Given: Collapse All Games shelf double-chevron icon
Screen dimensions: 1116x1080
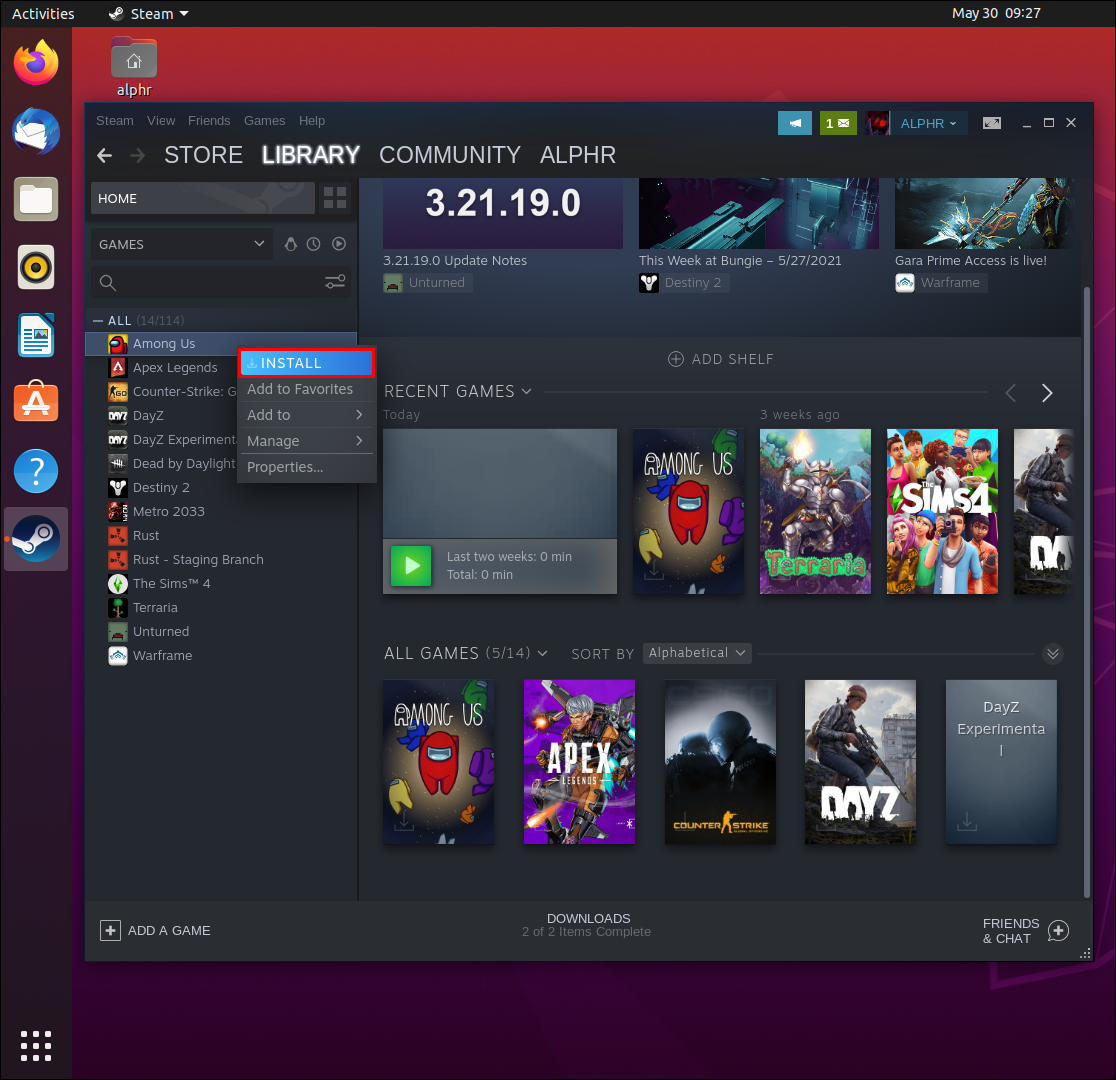Looking at the screenshot, I should click(x=1053, y=654).
